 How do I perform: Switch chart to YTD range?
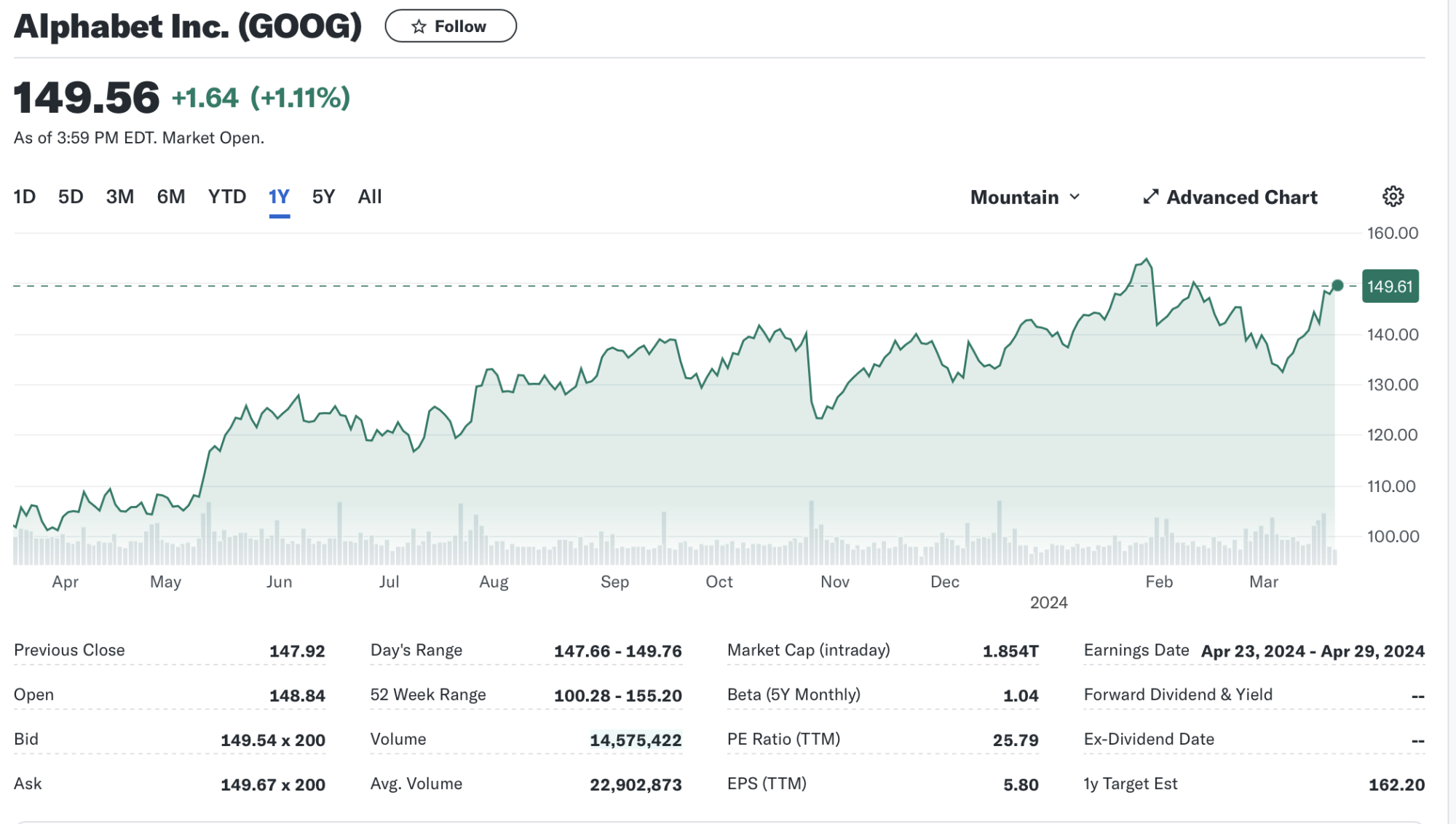click(x=226, y=197)
